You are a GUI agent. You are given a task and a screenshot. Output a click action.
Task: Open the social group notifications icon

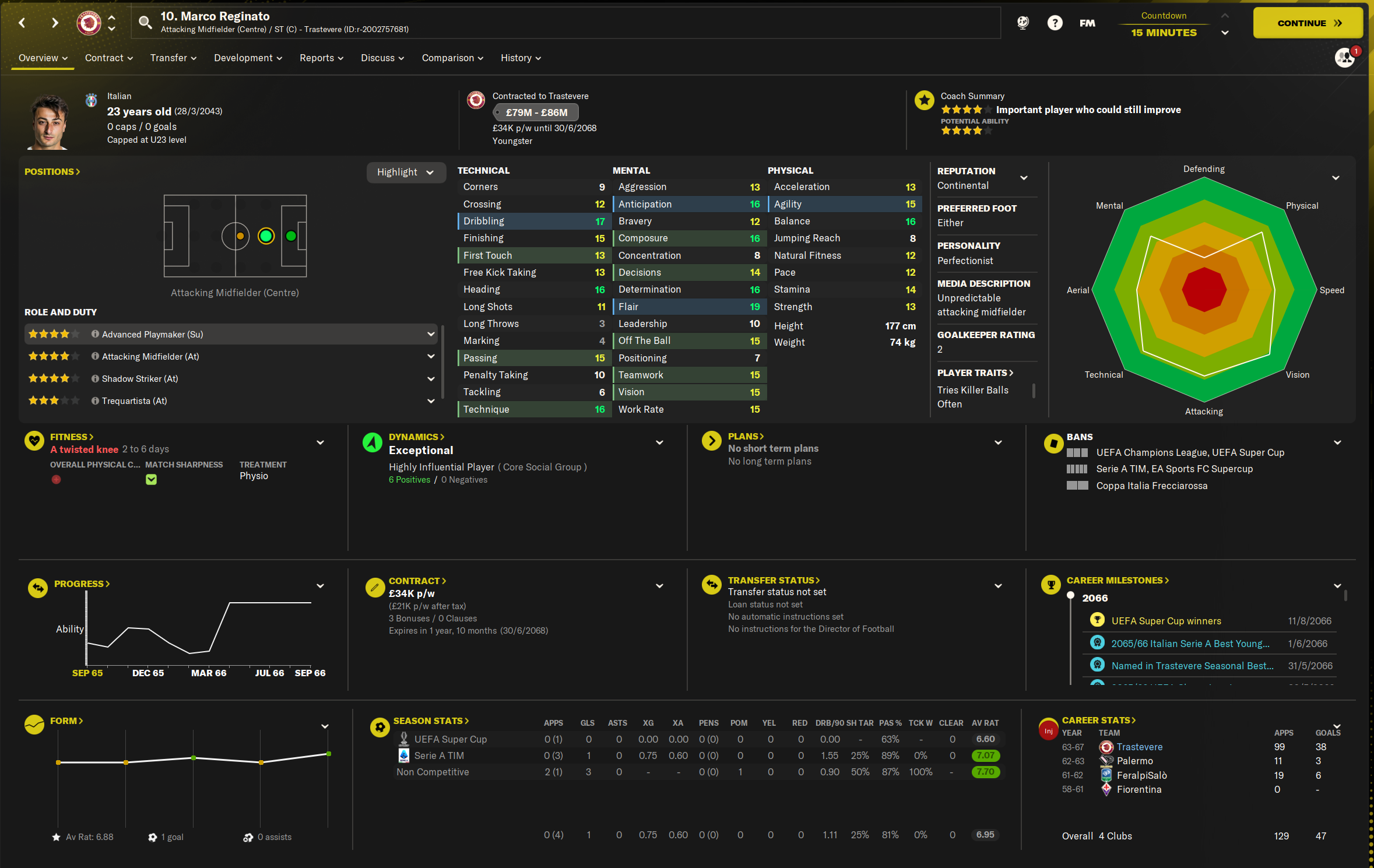(x=1345, y=58)
